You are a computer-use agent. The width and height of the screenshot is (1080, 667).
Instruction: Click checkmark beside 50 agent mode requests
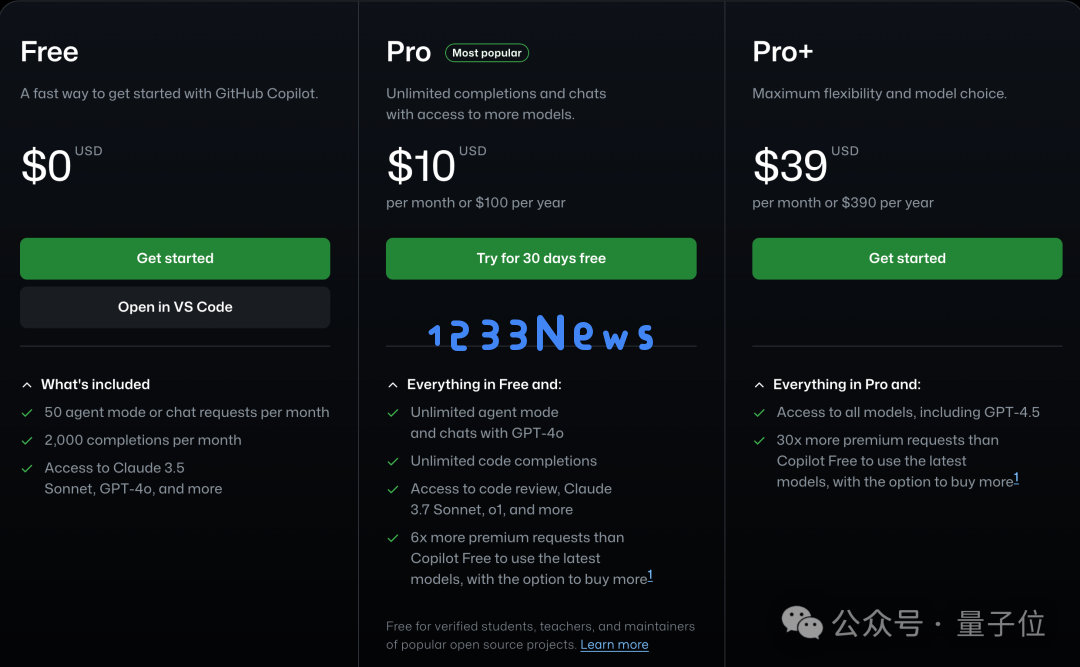coord(27,413)
